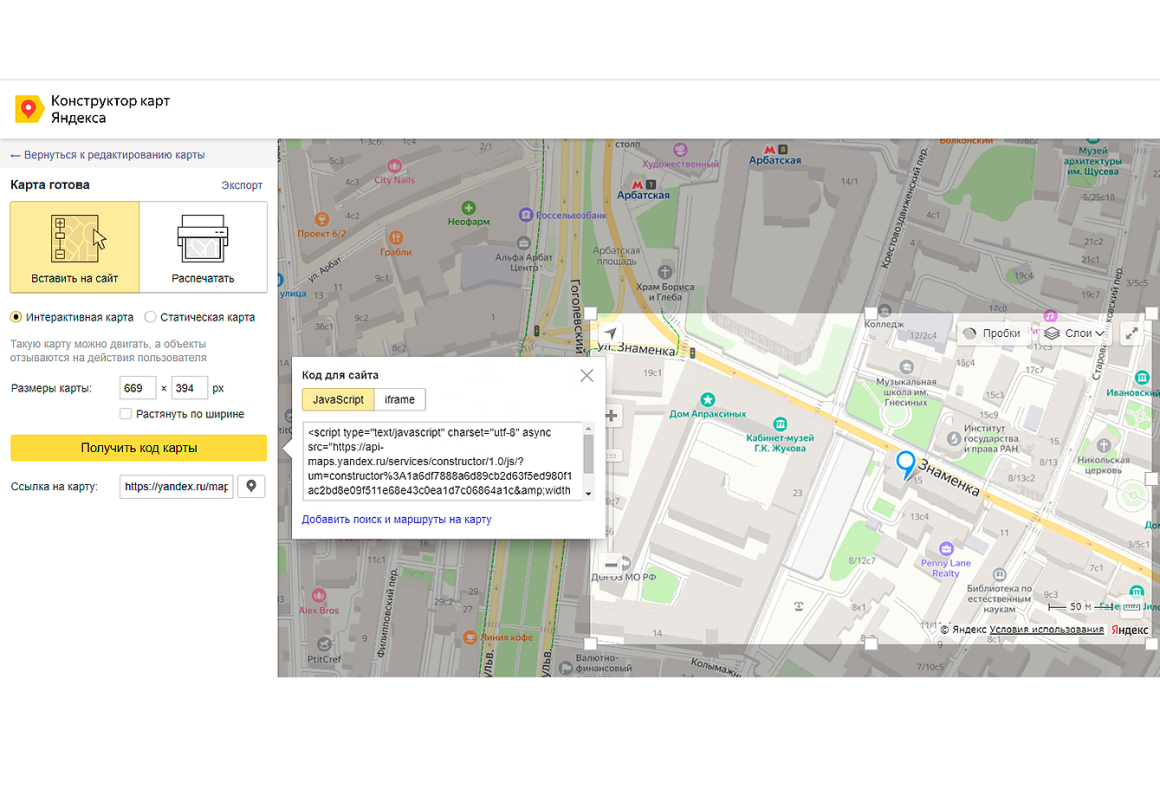Click the location pin icon beside map link
This screenshot has height=802, width=1160.
pos(252,486)
